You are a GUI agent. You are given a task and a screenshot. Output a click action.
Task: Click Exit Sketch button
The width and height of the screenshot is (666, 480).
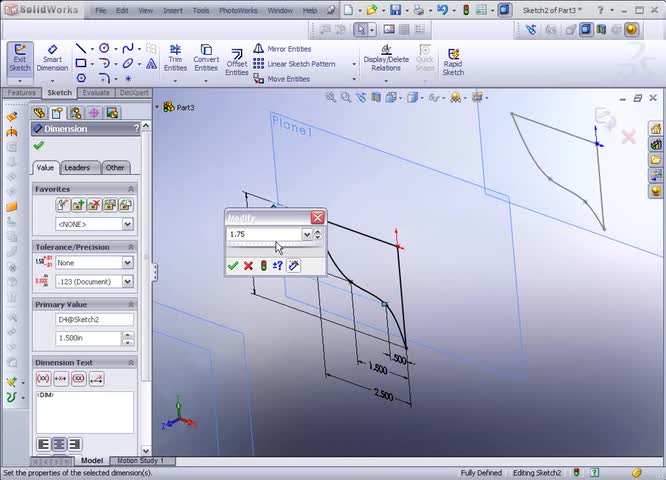[20, 59]
